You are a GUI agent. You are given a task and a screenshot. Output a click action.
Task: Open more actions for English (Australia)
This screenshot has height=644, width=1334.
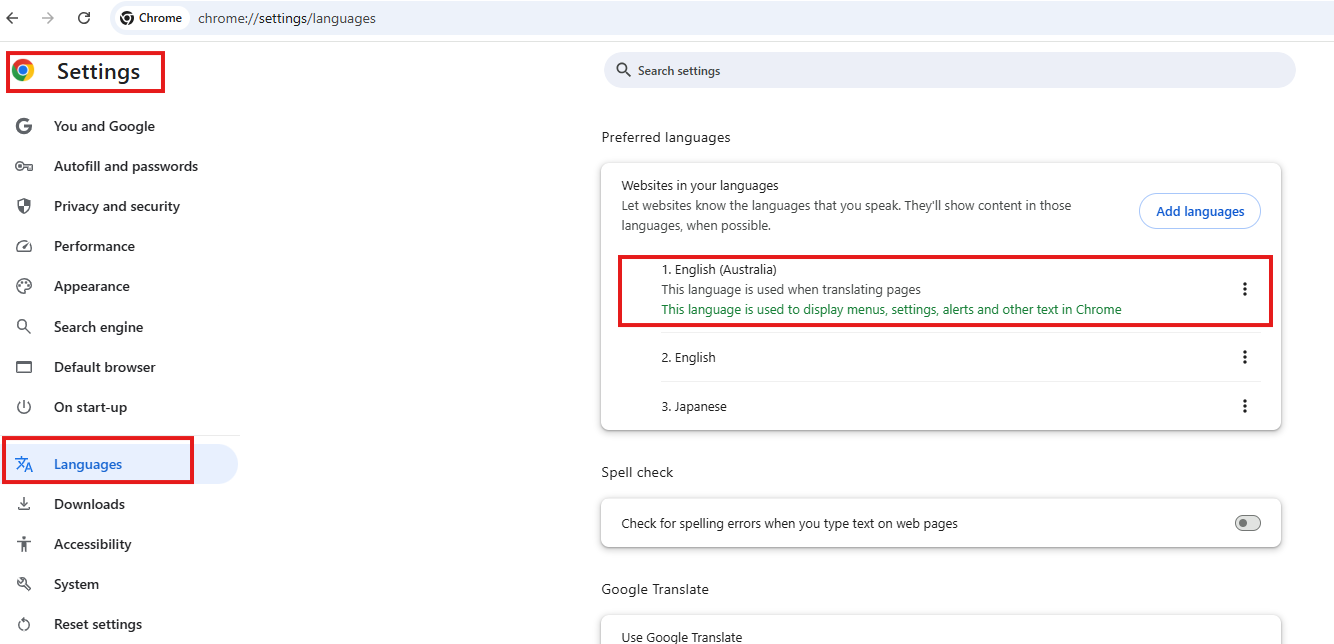(x=1244, y=289)
